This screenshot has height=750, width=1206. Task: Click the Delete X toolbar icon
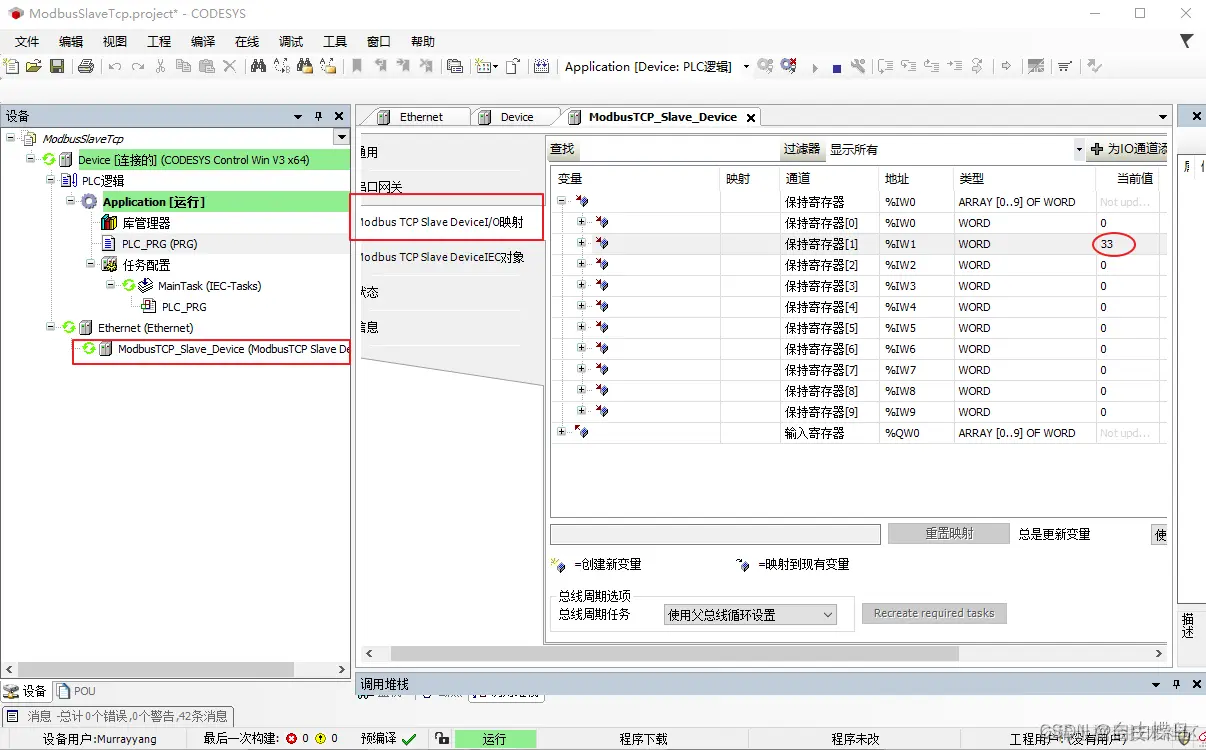click(x=229, y=66)
